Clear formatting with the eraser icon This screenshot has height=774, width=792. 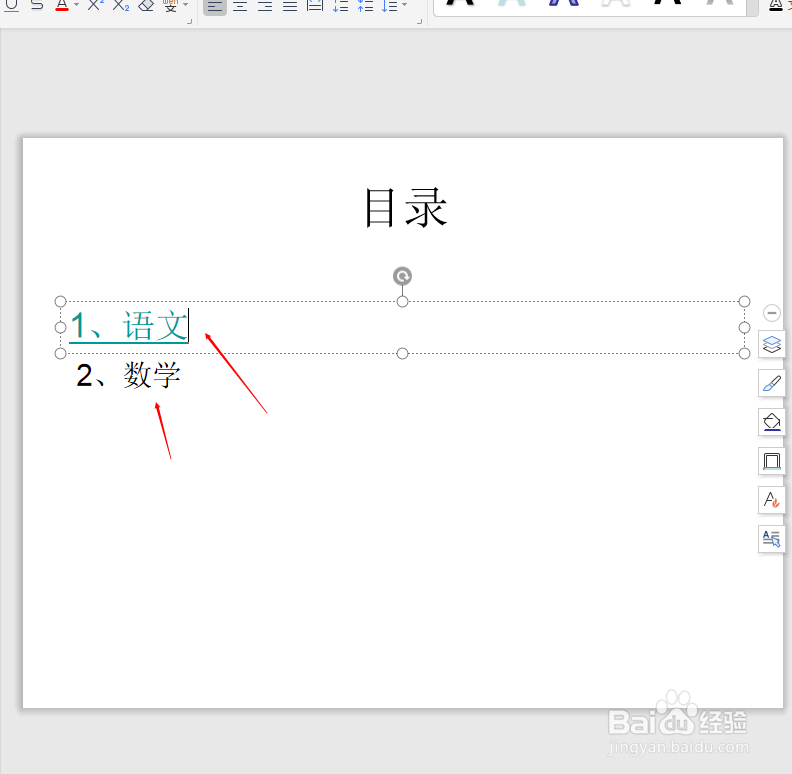point(146,5)
